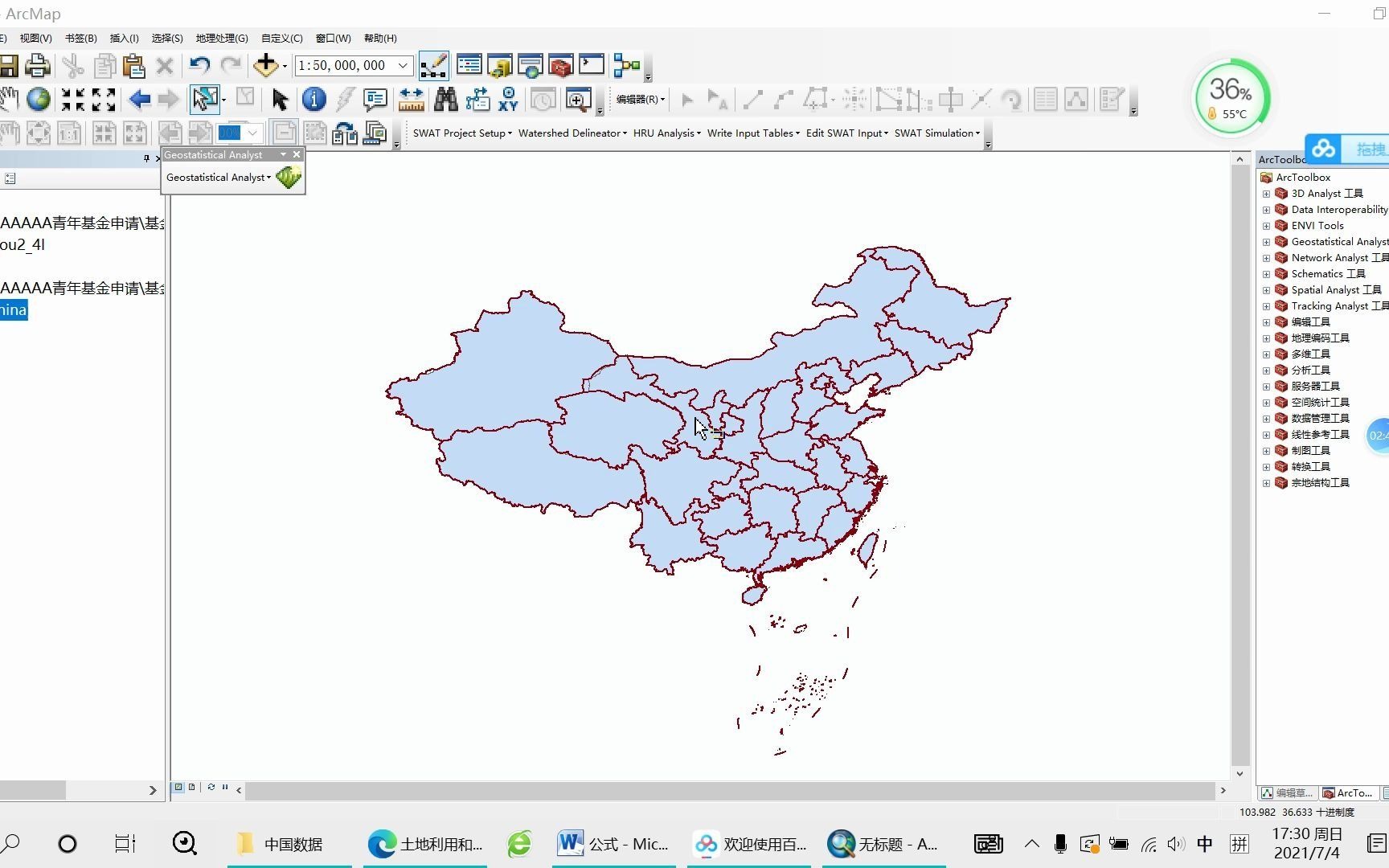The height and width of the screenshot is (868, 1389).
Task: Select the Identify tool
Action: coord(313,100)
